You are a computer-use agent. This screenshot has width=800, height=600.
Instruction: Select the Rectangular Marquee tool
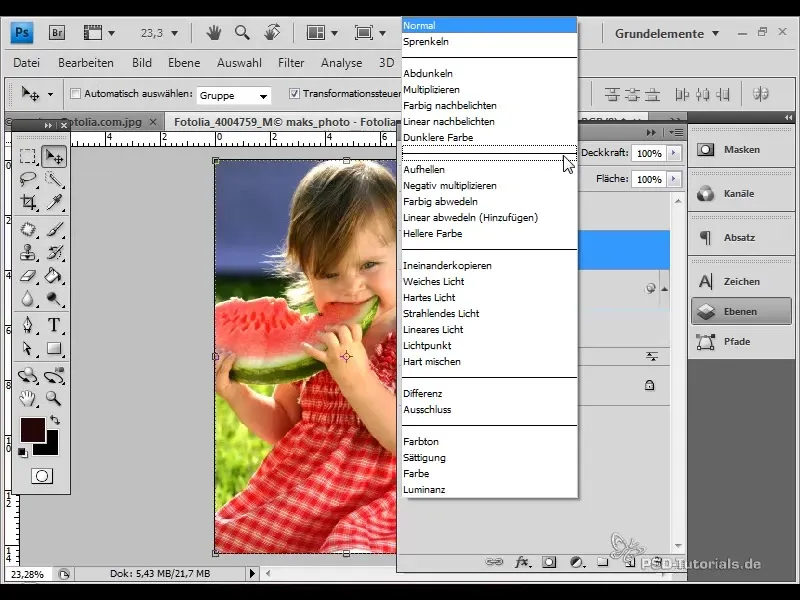pos(28,156)
